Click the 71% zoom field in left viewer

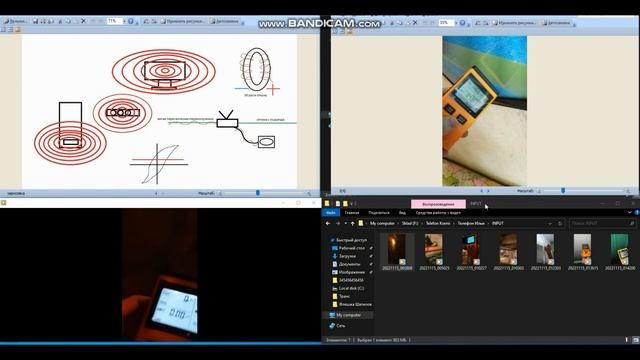pos(114,21)
